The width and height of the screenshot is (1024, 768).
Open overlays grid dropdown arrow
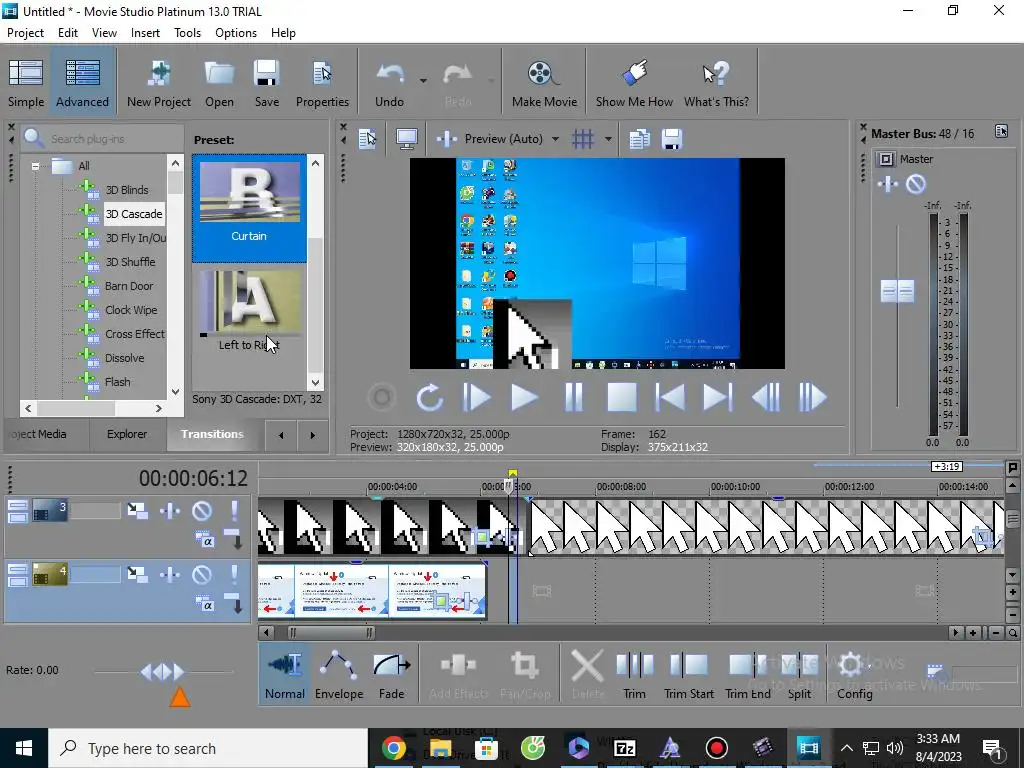[x=608, y=139]
